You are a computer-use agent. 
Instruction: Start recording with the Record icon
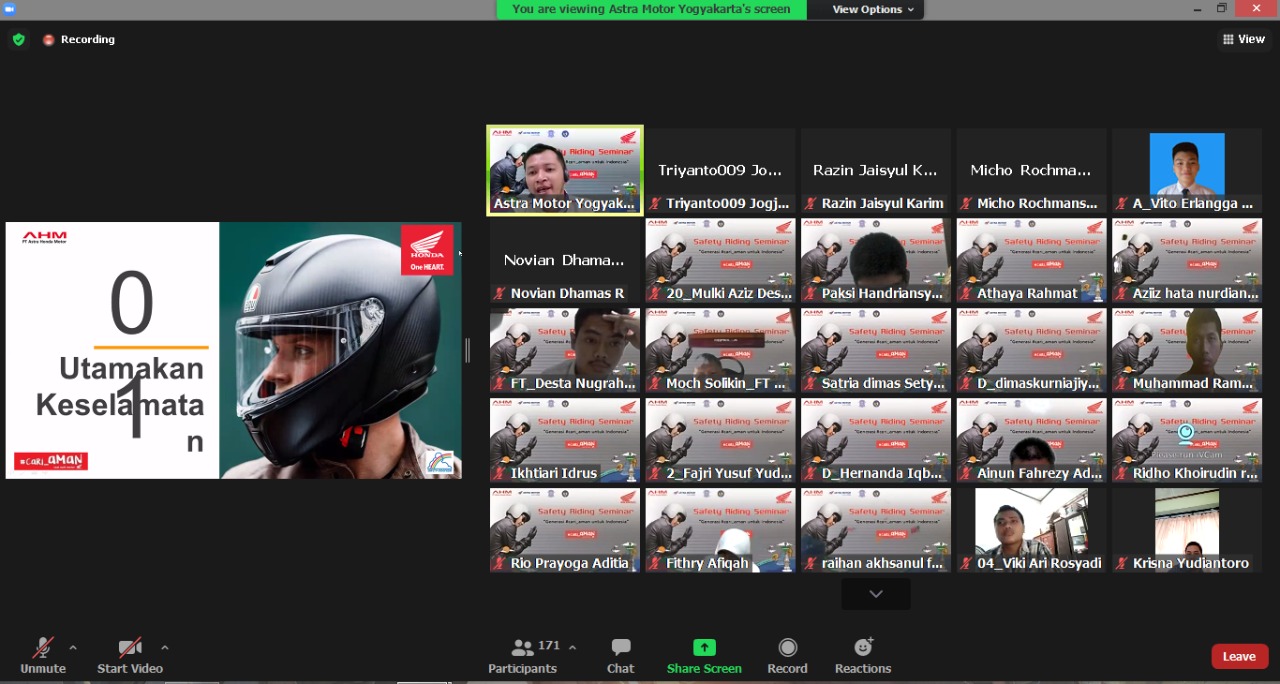tap(787, 648)
